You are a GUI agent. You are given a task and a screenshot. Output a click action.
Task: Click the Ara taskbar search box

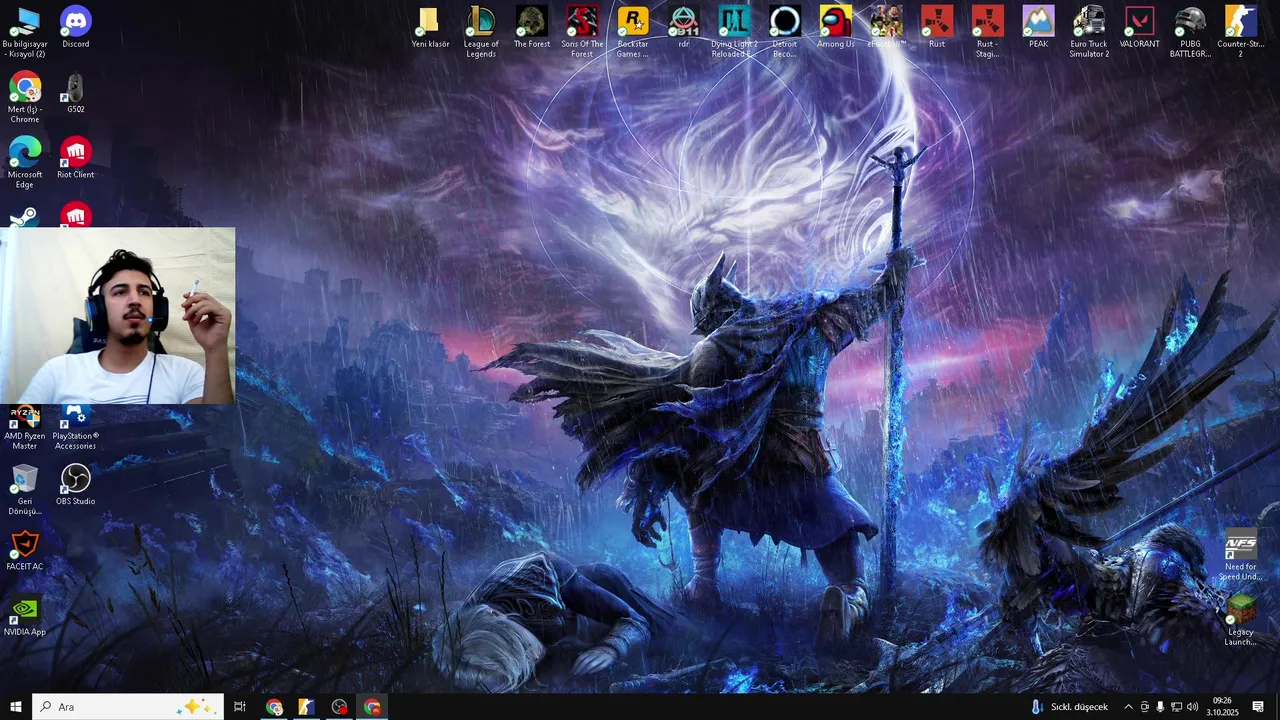pyautogui.click(x=127, y=707)
